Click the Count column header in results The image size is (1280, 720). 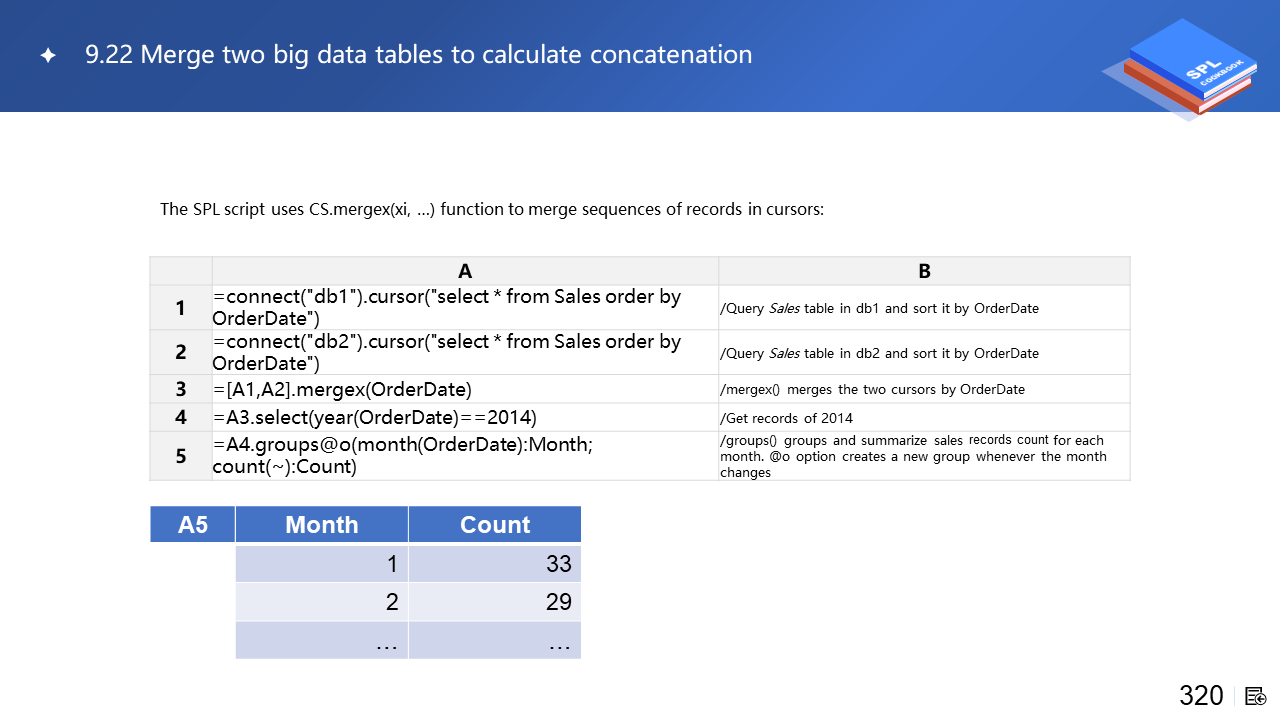(x=495, y=525)
